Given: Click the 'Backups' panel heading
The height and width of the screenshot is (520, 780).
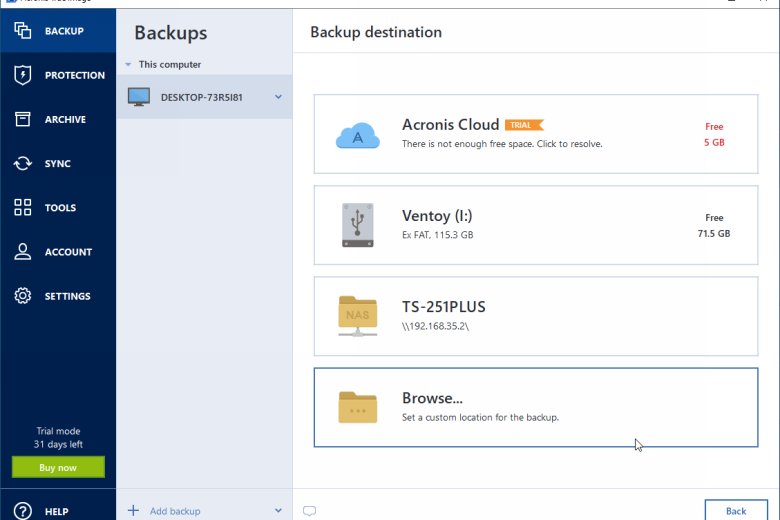Looking at the screenshot, I should [x=171, y=33].
